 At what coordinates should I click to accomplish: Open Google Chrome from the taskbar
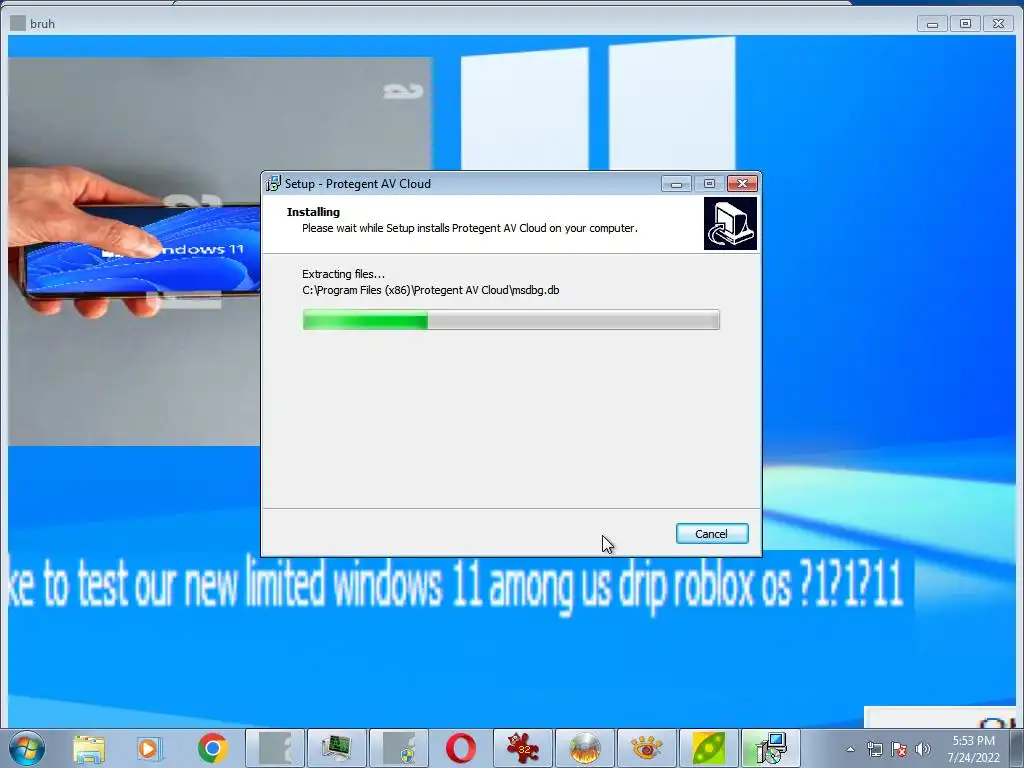click(212, 748)
